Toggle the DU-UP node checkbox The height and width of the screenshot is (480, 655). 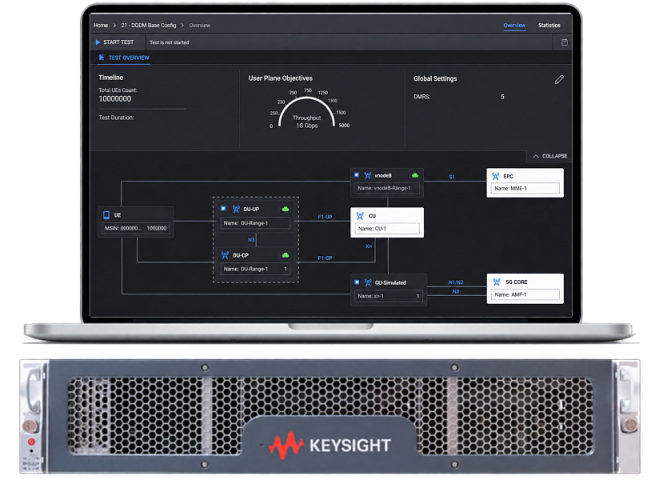(x=223, y=208)
